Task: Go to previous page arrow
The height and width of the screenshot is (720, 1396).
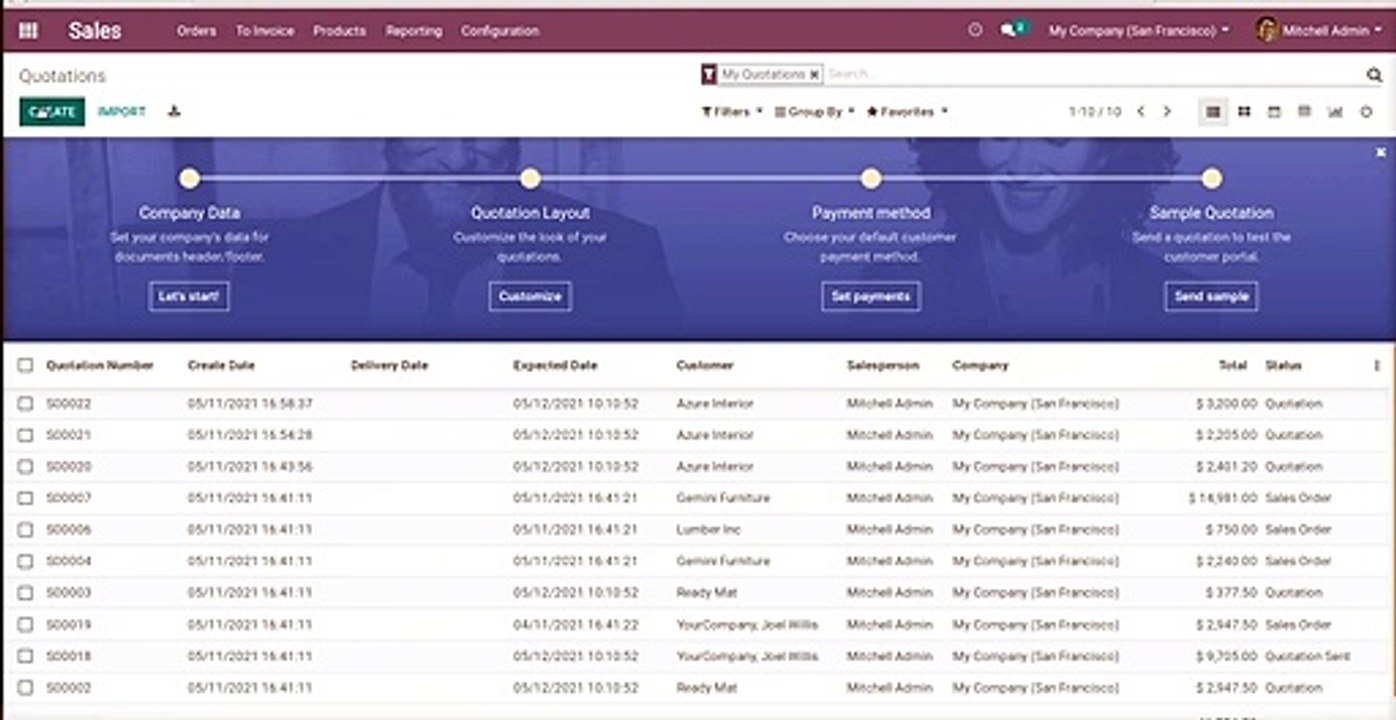Action: point(1141,112)
